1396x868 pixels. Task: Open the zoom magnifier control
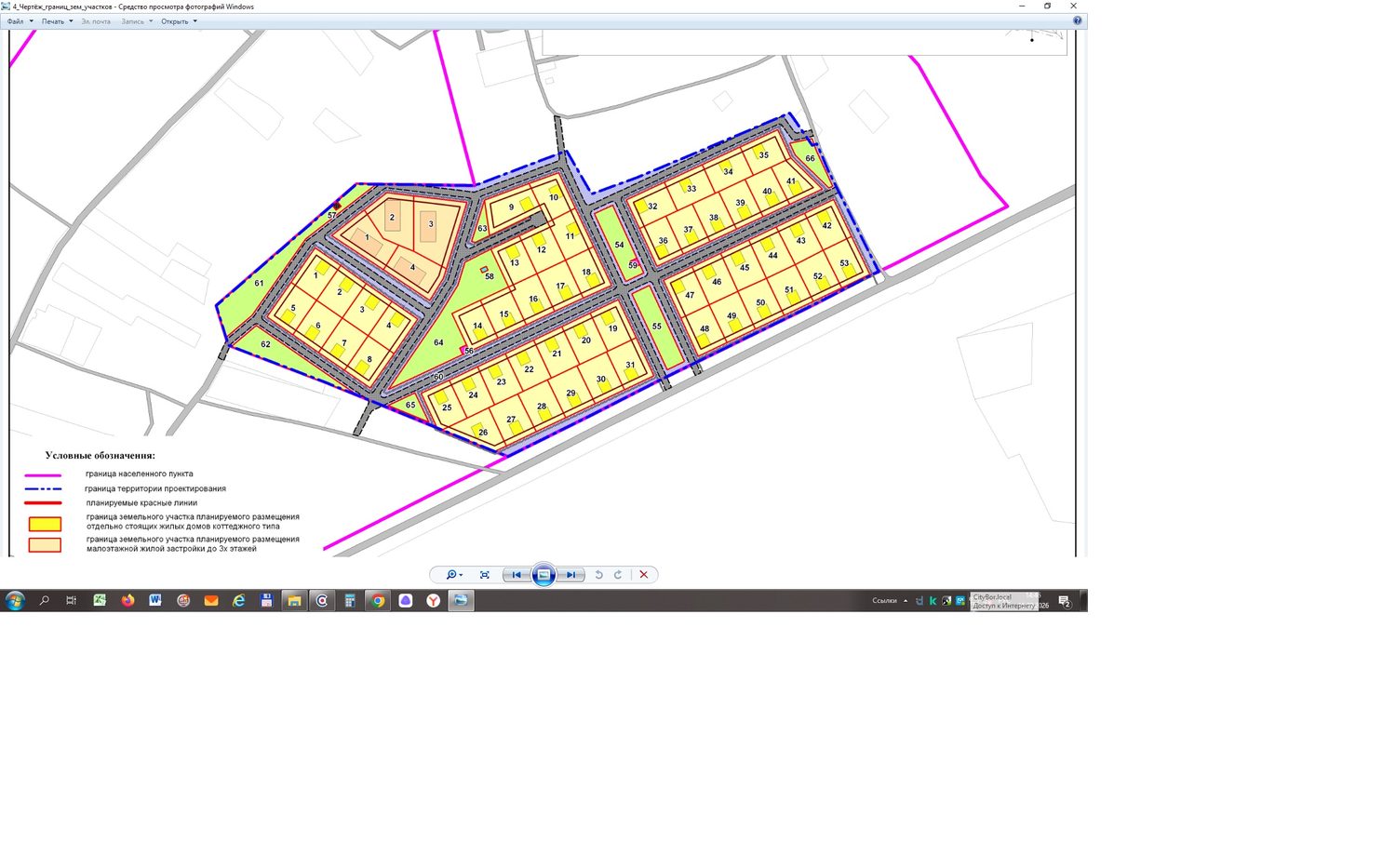pos(454,575)
